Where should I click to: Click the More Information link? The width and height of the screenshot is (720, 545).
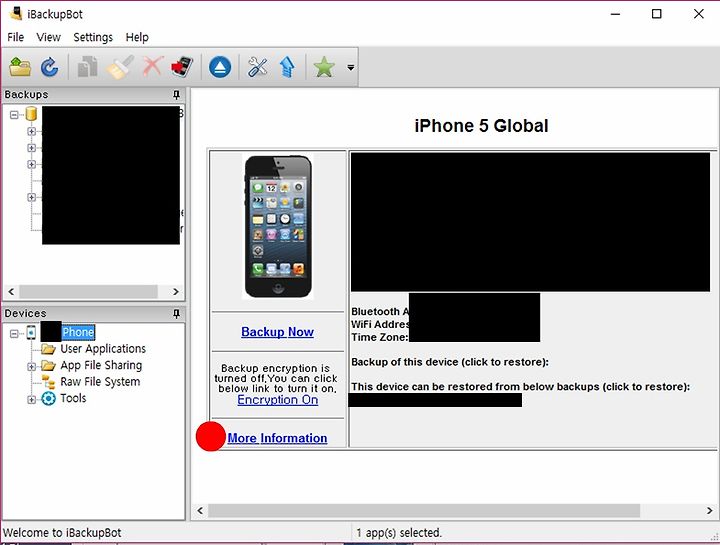click(x=277, y=438)
